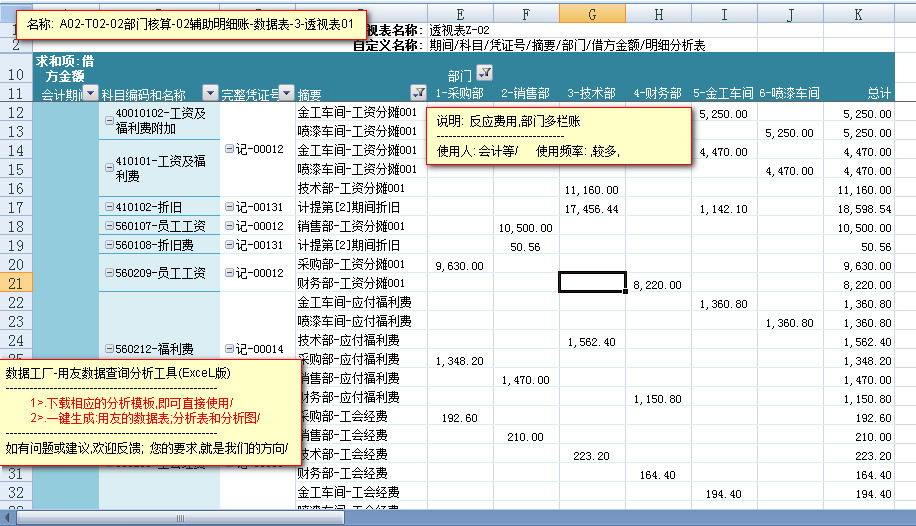This screenshot has height=526, width=916.
Task: Collapse the 560212-福利费 account row
Action: (x=108, y=350)
